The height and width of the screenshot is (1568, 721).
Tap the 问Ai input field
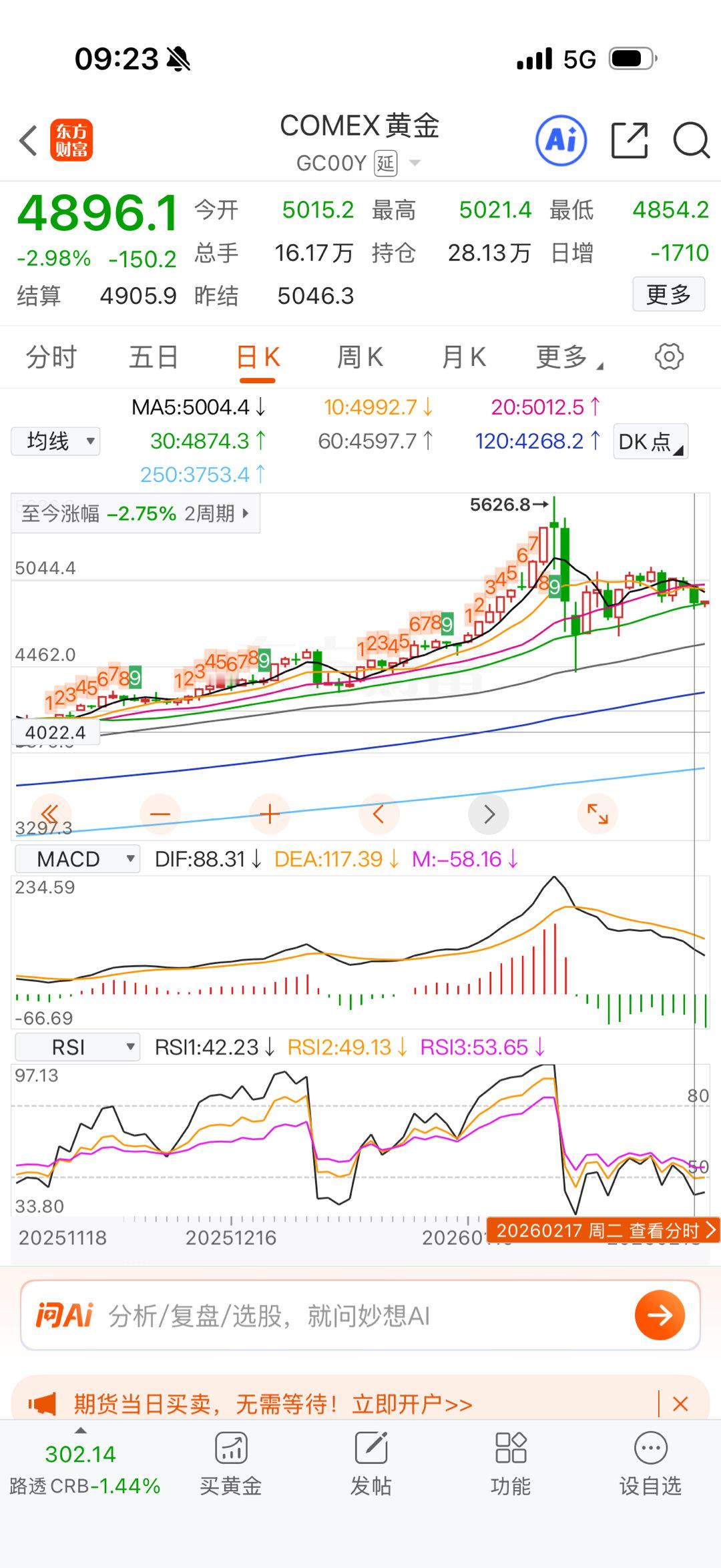[x=360, y=1315]
